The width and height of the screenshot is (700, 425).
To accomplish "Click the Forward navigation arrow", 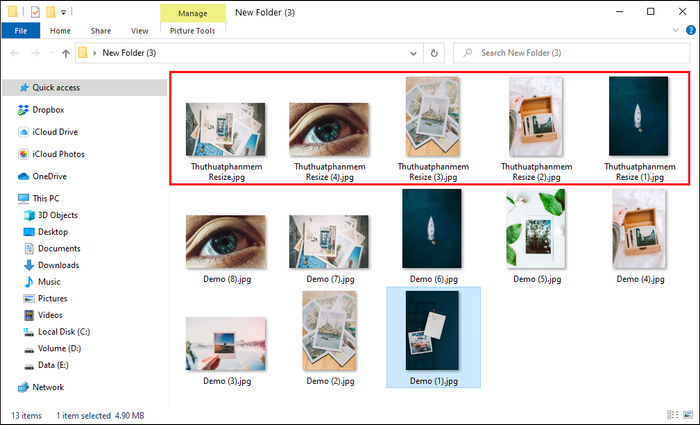I will click(x=35, y=53).
